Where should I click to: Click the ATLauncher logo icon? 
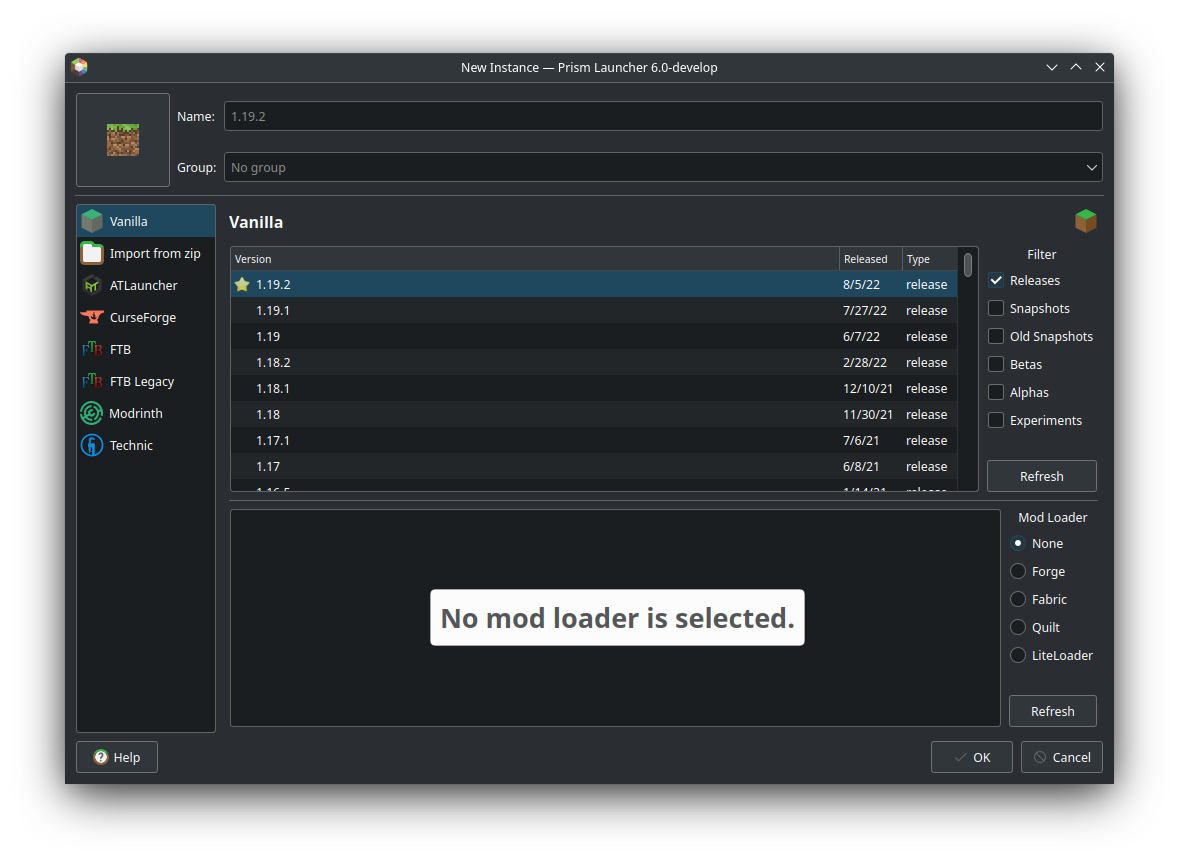tap(92, 285)
